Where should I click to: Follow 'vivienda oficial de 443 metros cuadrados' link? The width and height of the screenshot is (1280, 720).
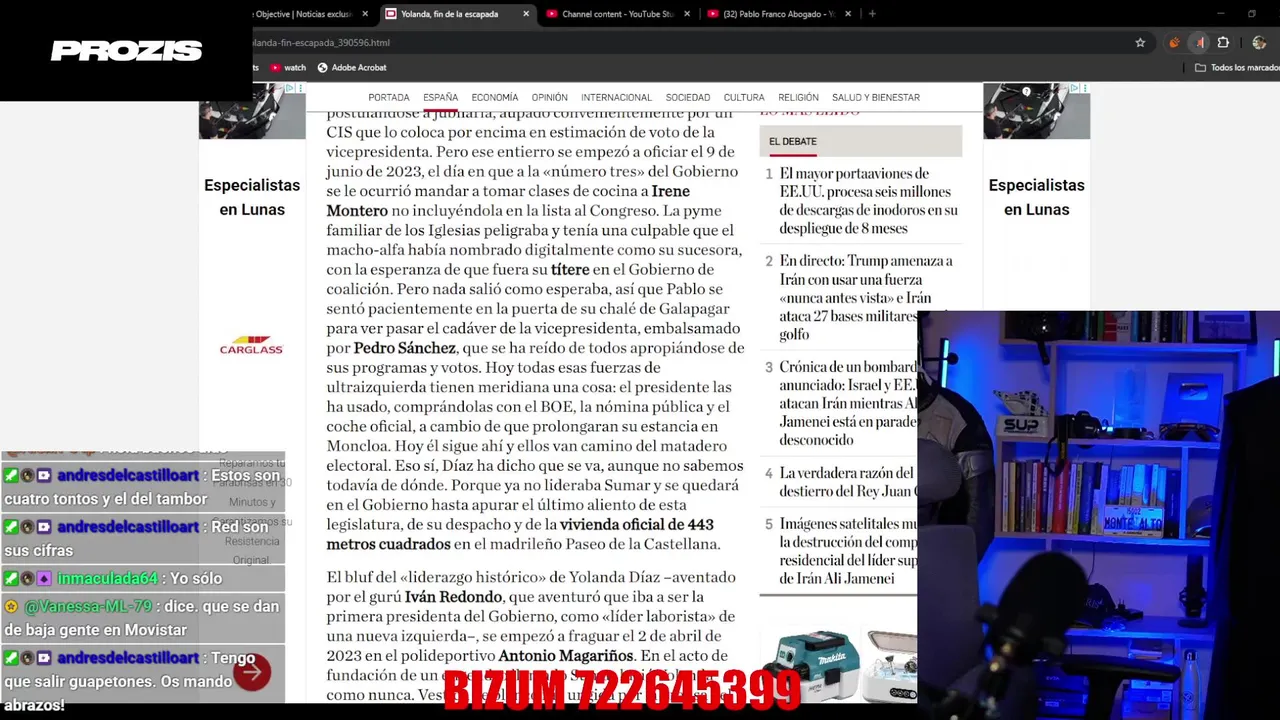(x=520, y=534)
